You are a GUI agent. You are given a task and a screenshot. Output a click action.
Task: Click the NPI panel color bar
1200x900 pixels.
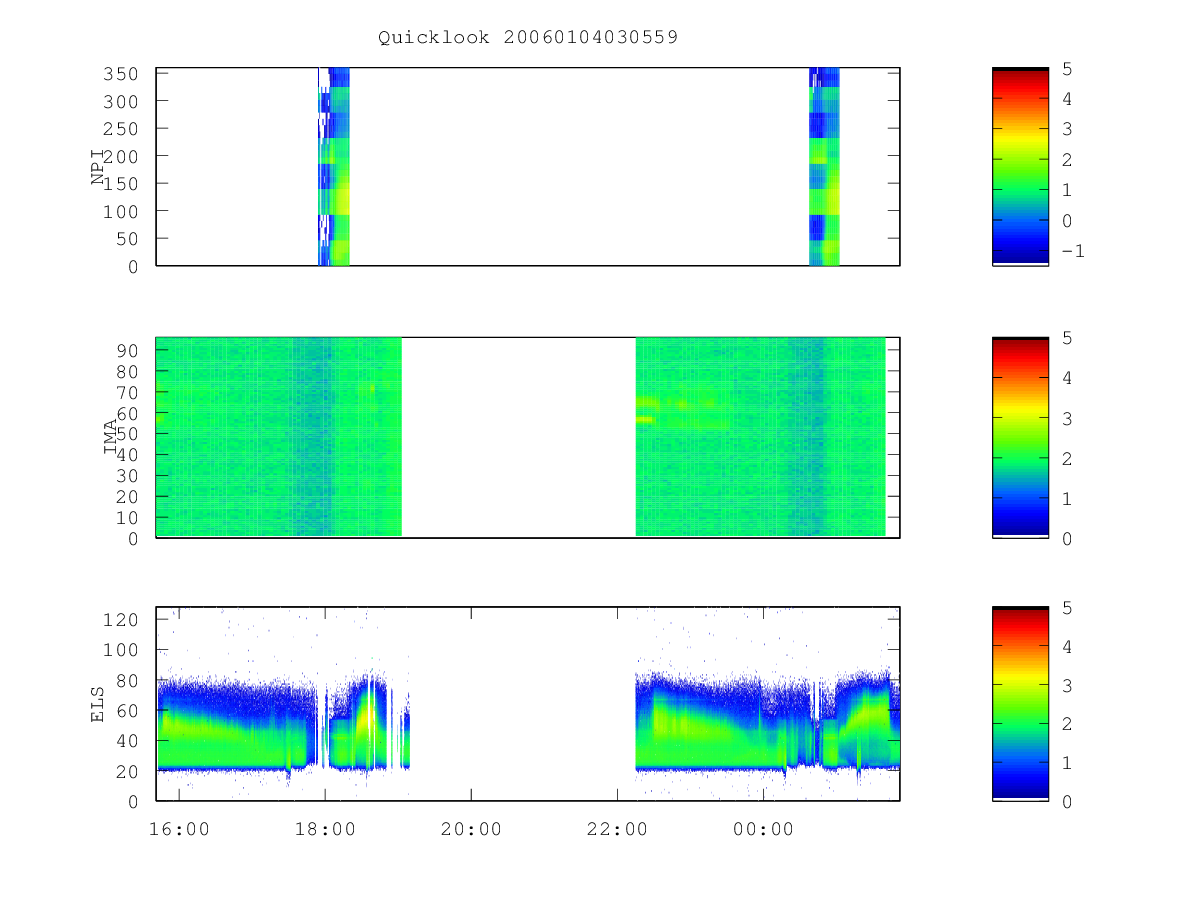click(x=1020, y=166)
